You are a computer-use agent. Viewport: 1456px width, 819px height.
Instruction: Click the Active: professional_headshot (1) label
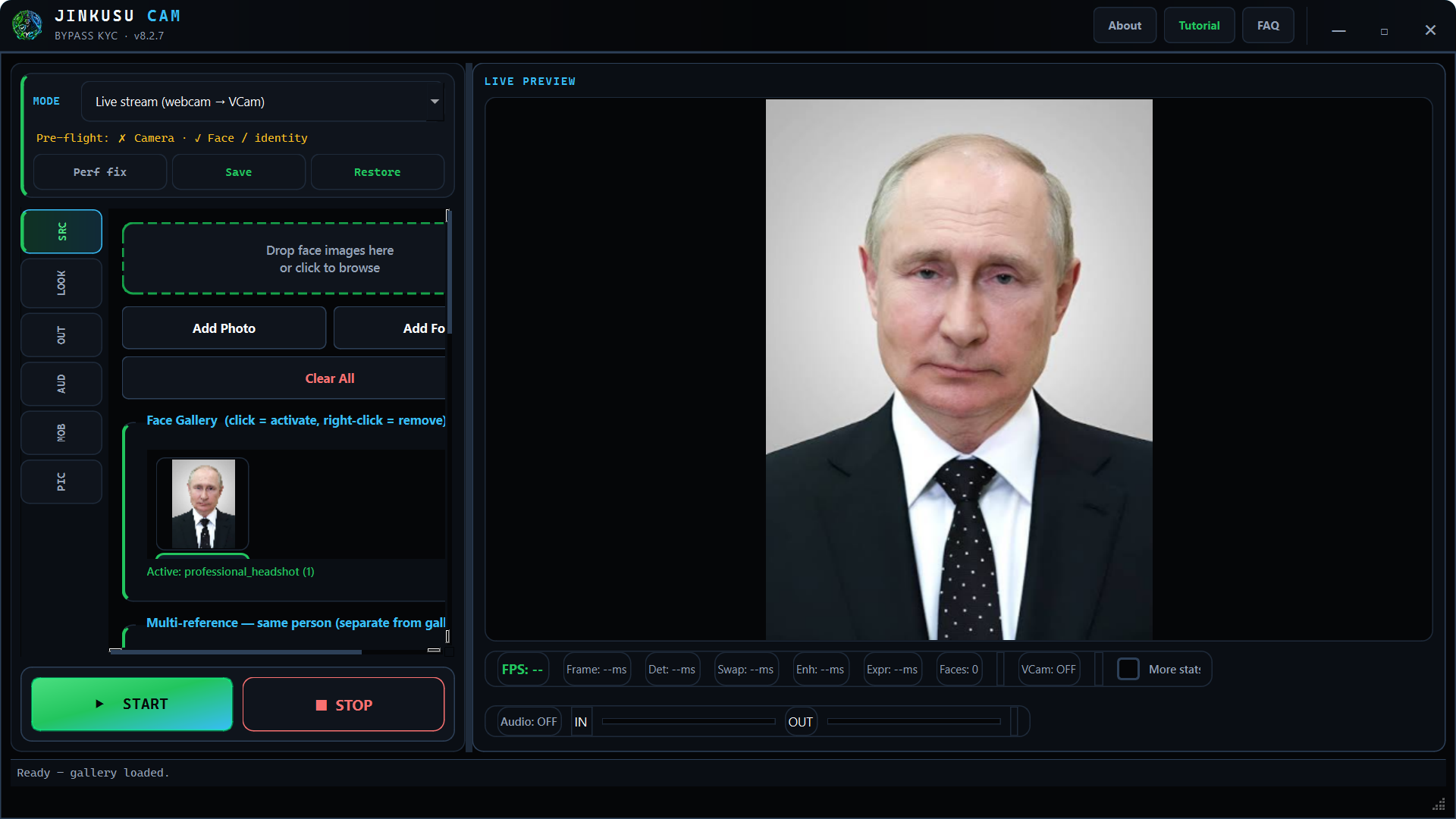click(x=231, y=572)
